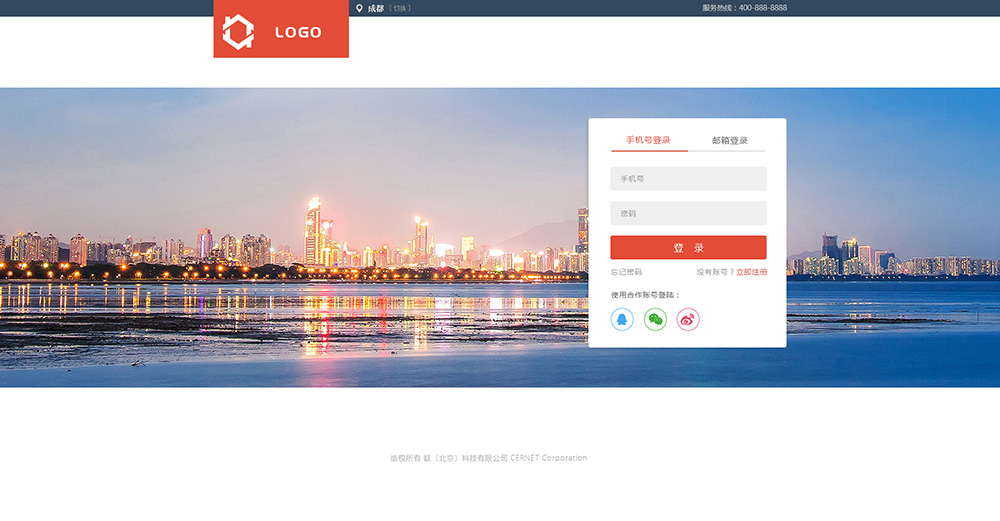Click the LOGO text in the red banner
The width and height of the screenshot is (1000, 521).
(298, 32)
